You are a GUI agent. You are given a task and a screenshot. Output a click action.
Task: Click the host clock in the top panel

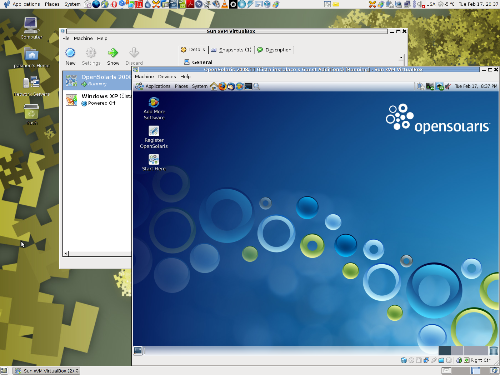[x=479, y=4]
